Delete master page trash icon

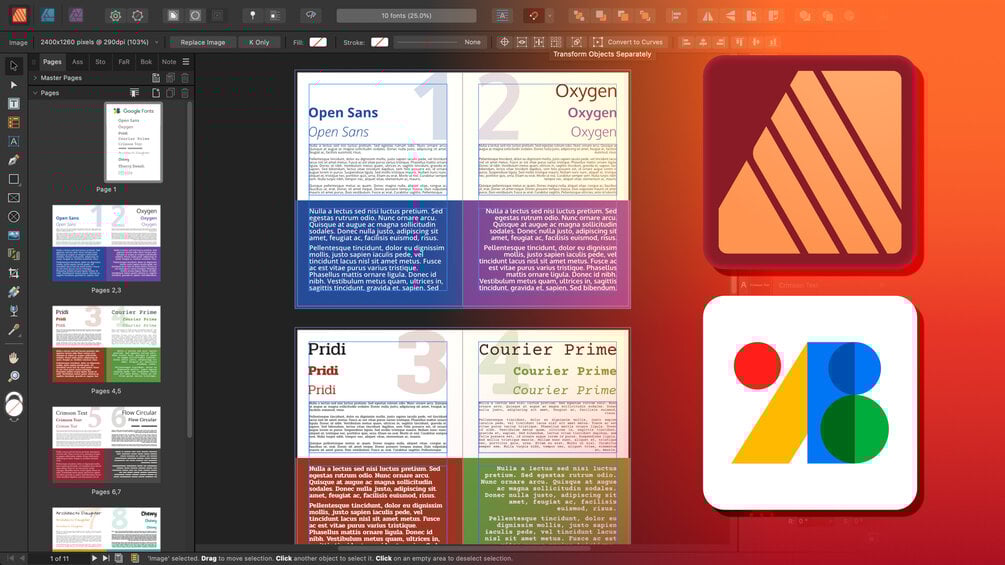coord(185,78)
